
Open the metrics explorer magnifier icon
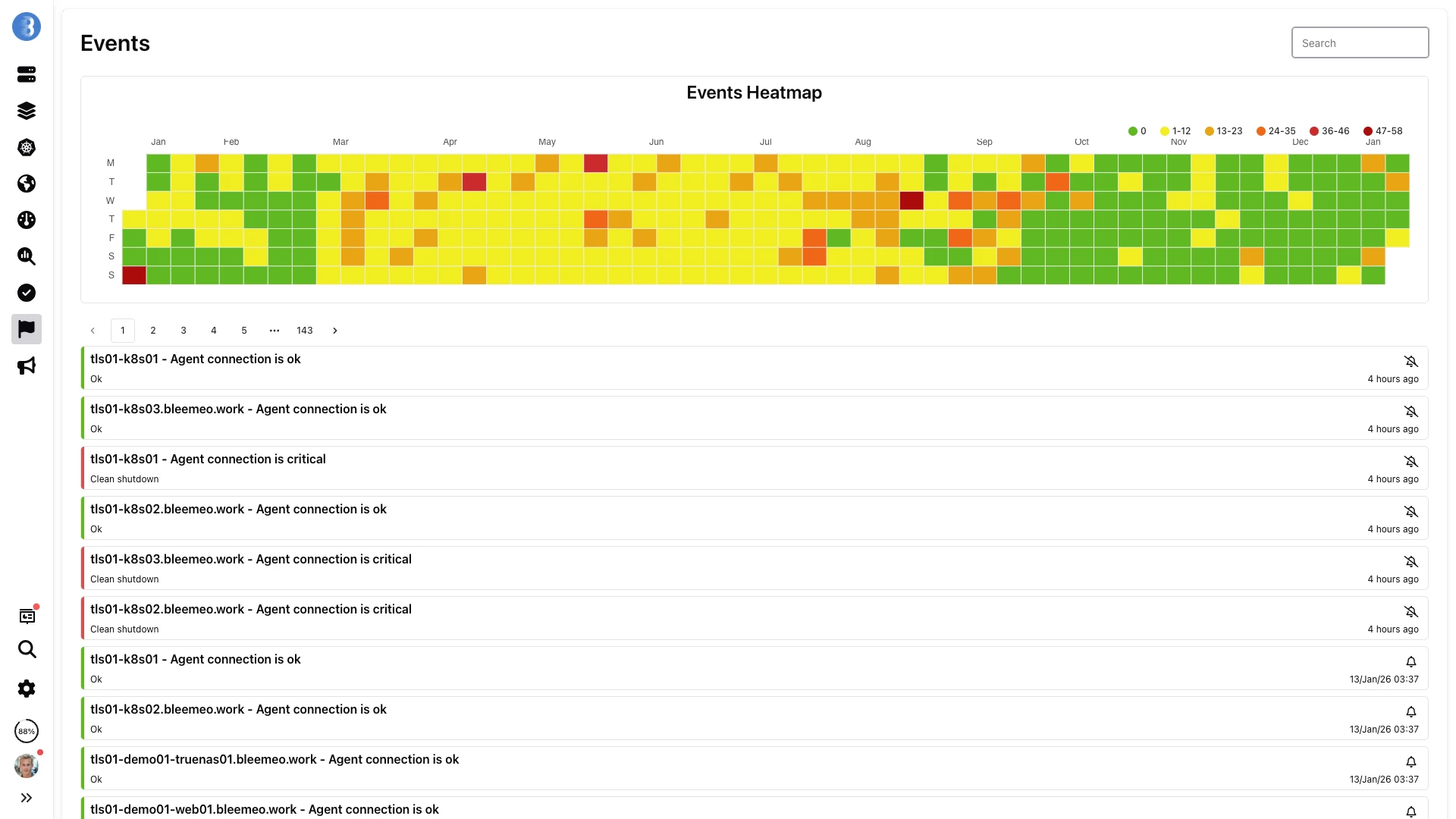(x=27, y=256)
